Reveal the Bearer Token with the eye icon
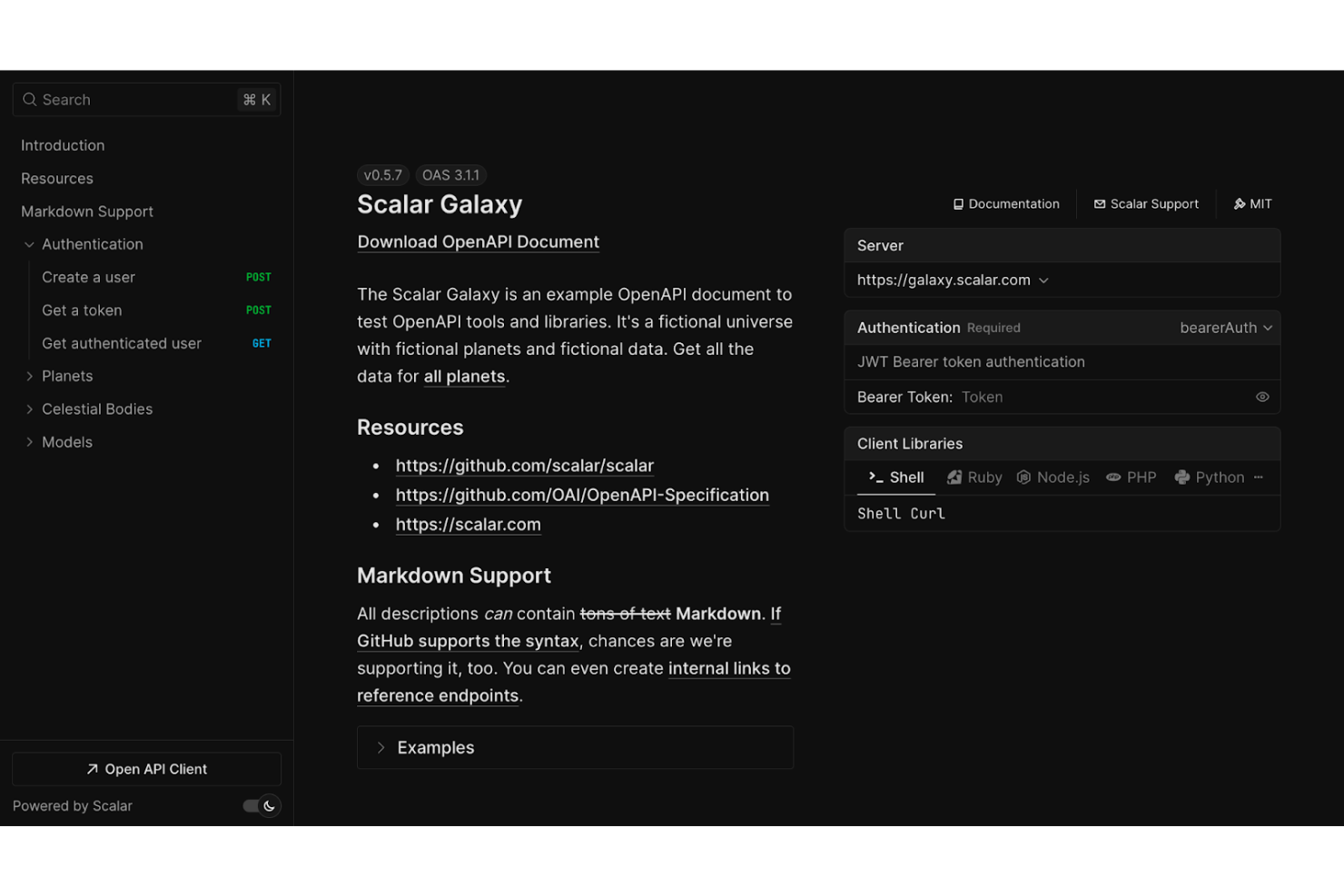The height and width of the screenshot is (896, 1344). 1262,397
